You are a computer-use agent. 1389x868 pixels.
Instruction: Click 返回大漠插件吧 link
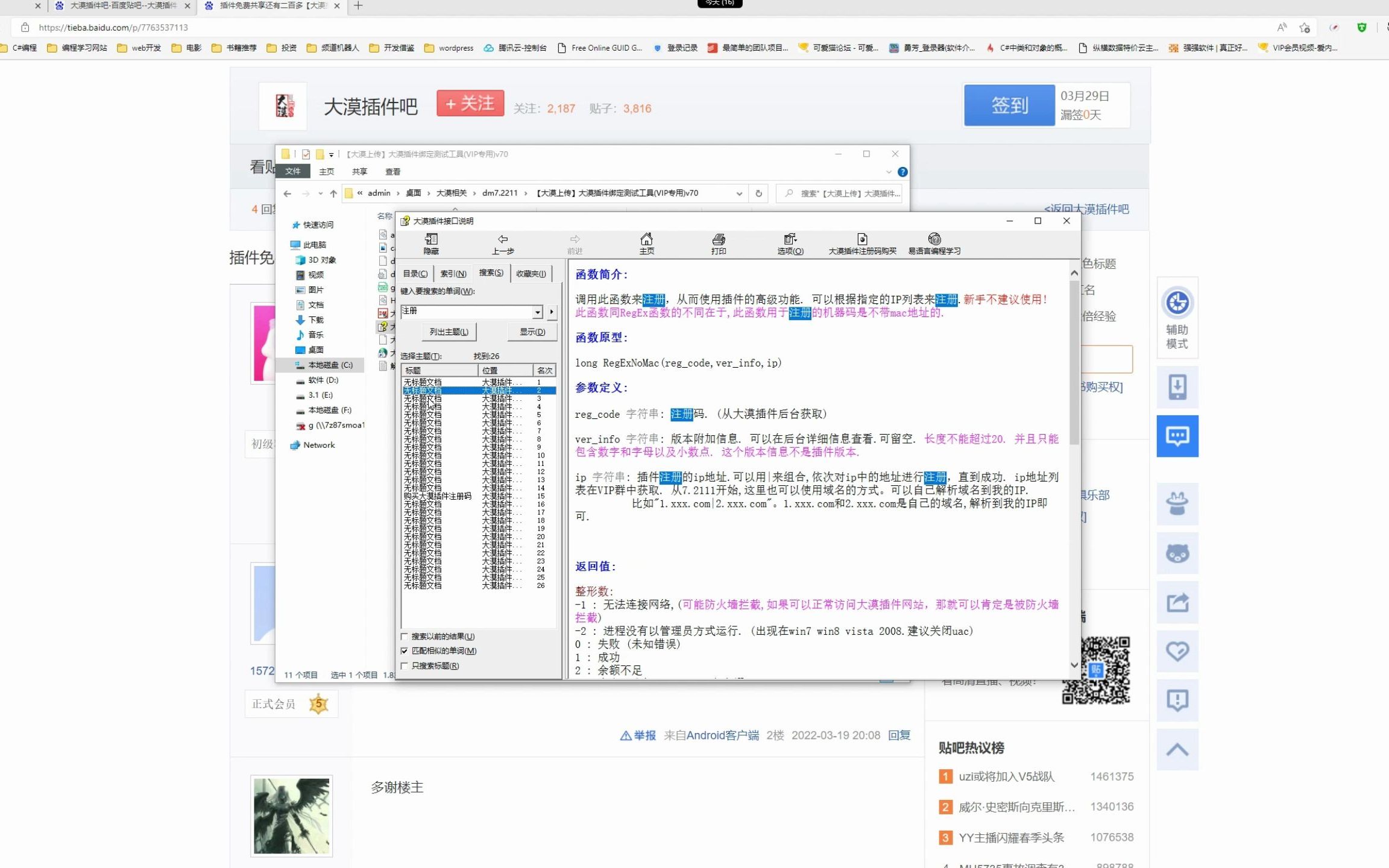(1087, 209)
